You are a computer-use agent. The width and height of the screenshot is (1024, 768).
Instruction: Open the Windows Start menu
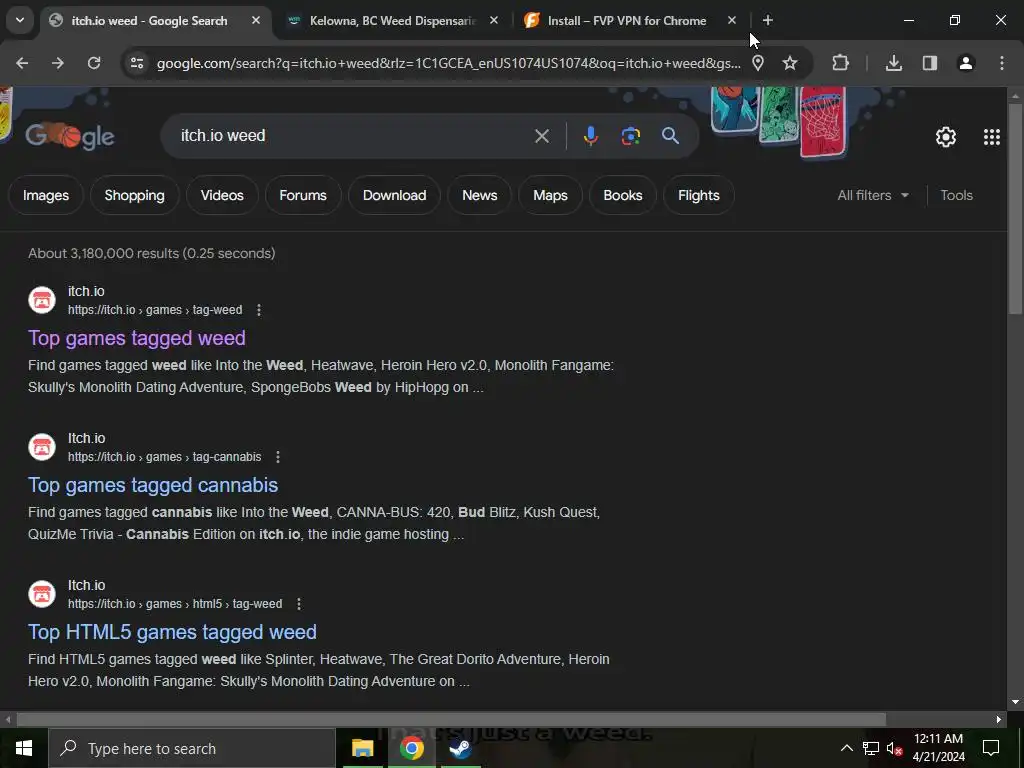coord(24,748)
